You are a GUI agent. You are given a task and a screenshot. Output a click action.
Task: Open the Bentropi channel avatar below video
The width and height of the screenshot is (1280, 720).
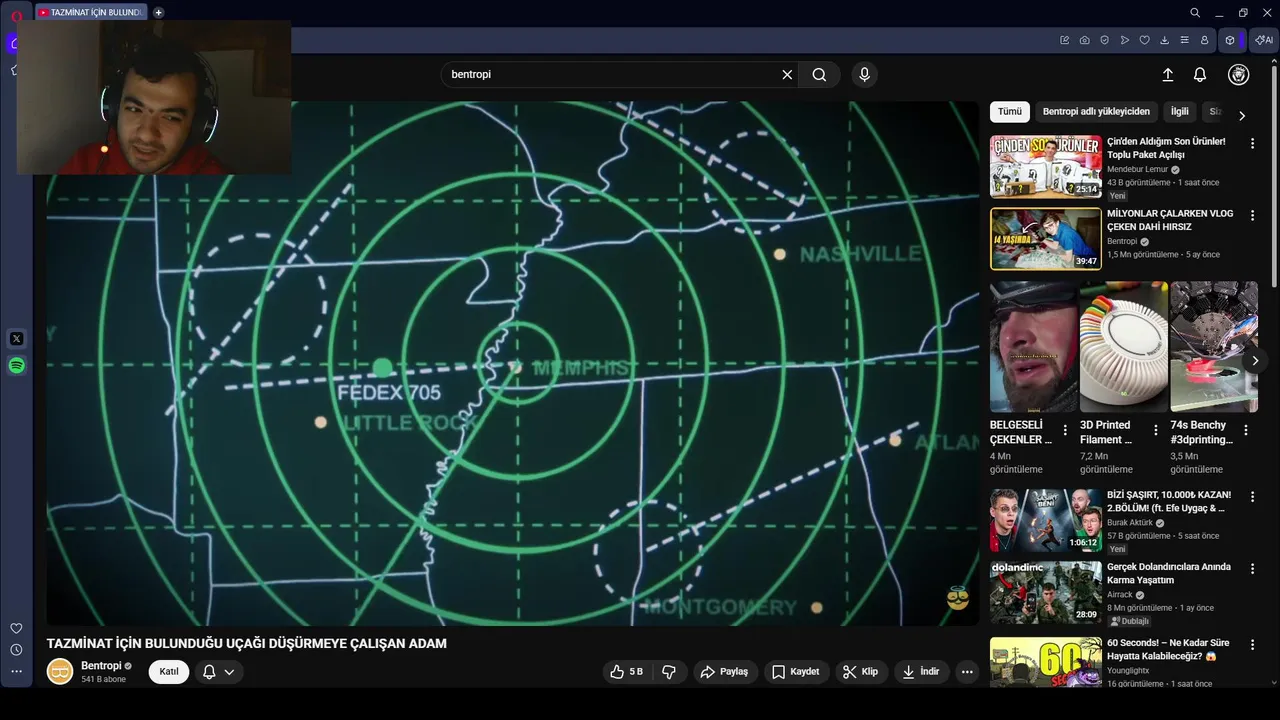point(60,672)
